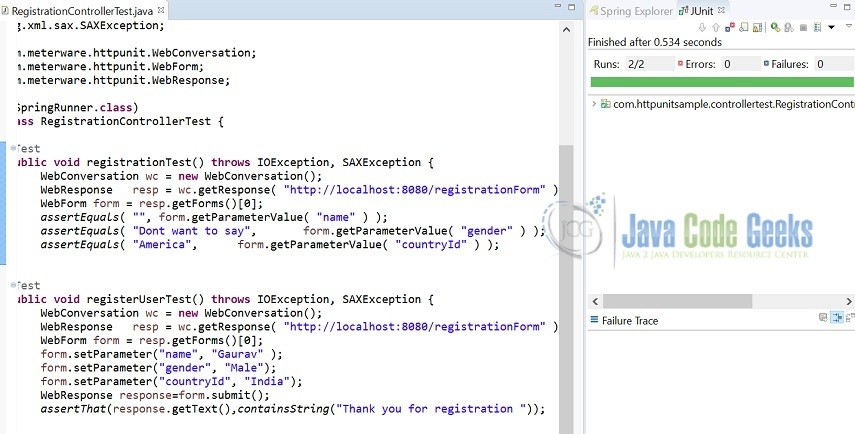Image resolution: width=855 pixels, height=434 pixels.
Task: Maximize the editor area
Action: click(571, 7)
